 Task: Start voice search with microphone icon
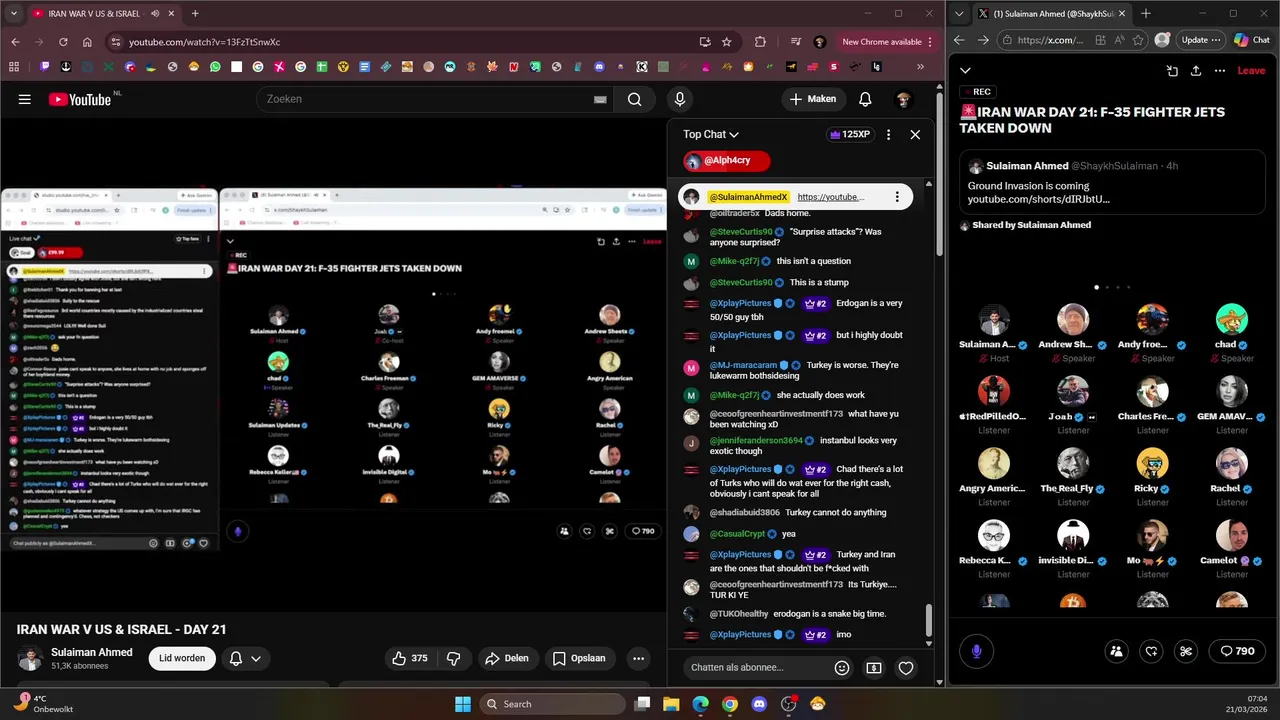click(680, 99)
